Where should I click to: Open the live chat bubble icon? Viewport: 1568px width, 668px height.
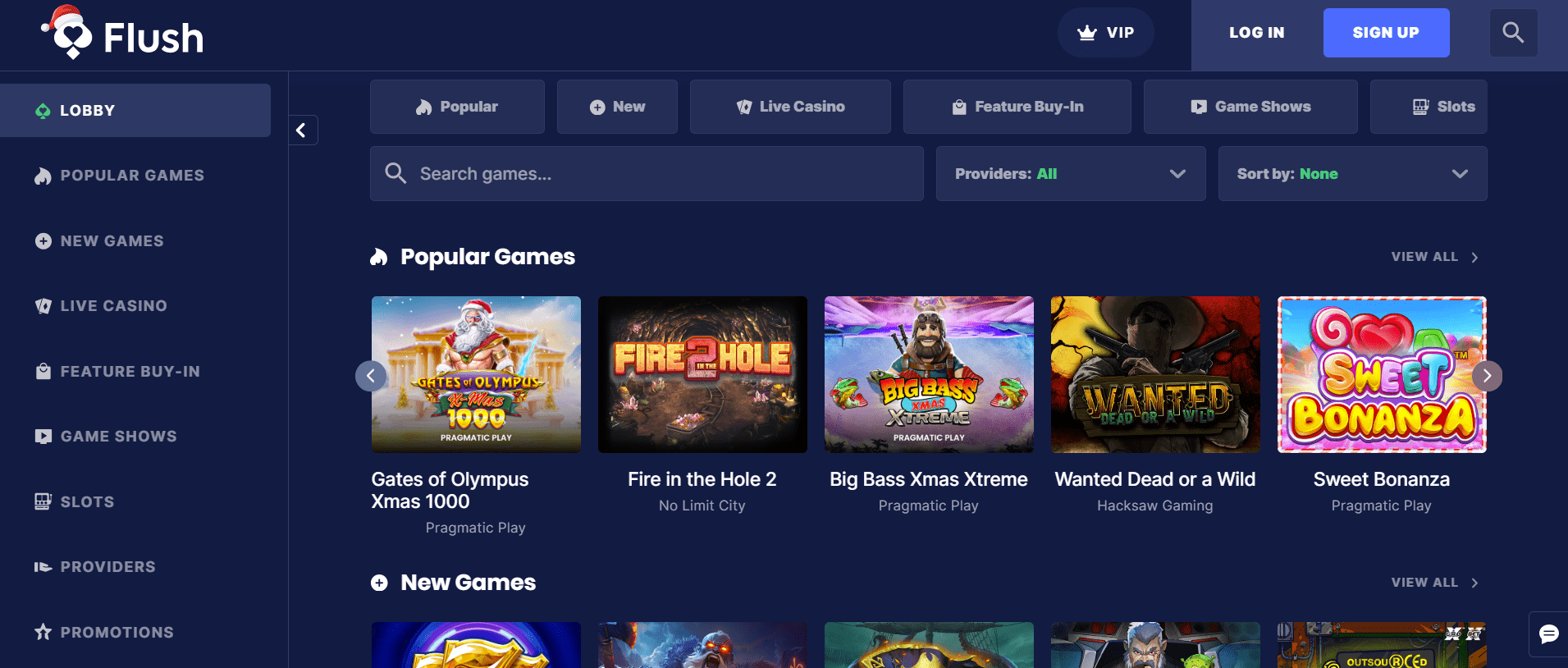pyautogui.click(x=1548, y=634)
